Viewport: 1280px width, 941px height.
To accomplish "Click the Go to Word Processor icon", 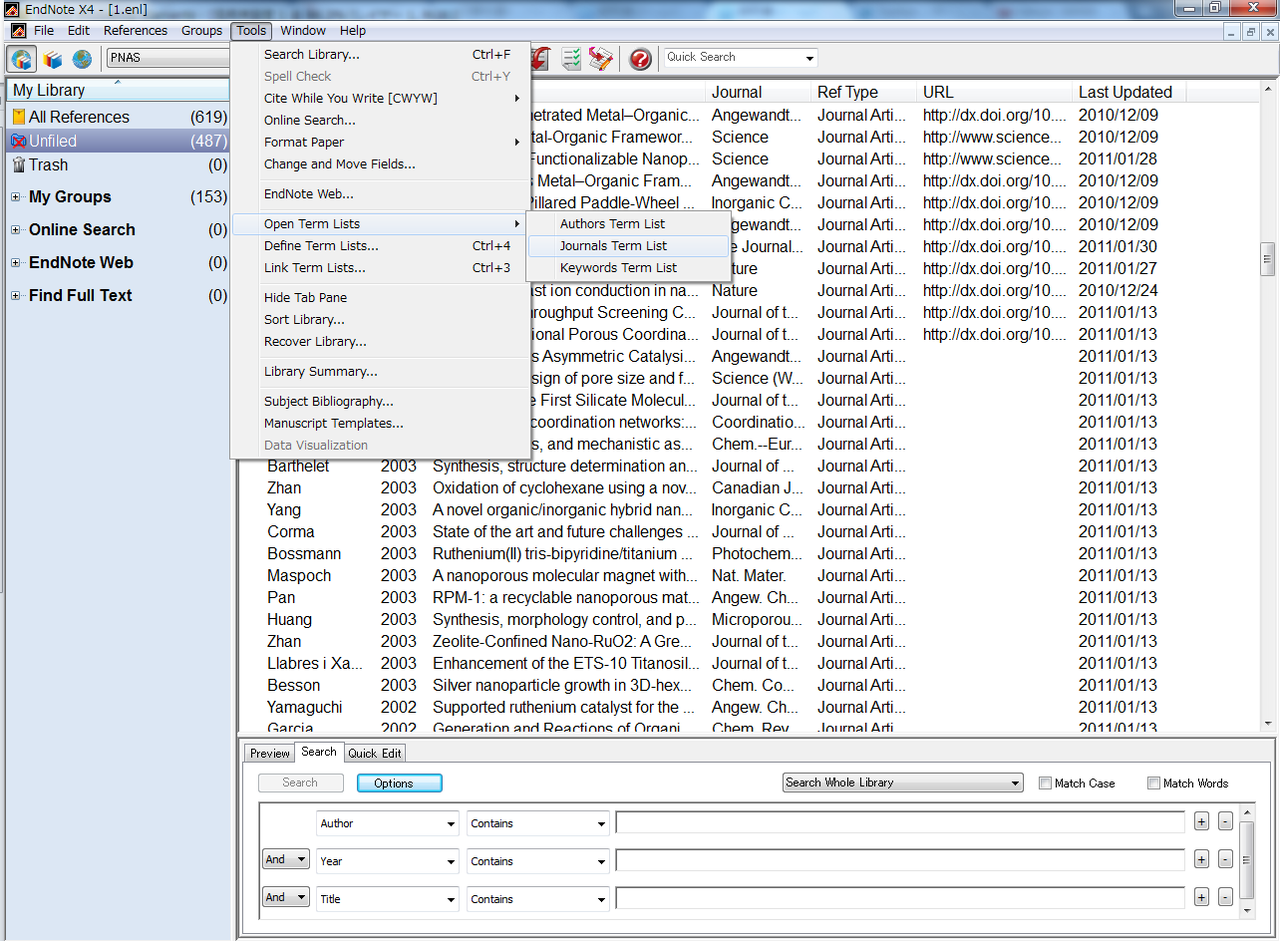I will click(601, 58).
